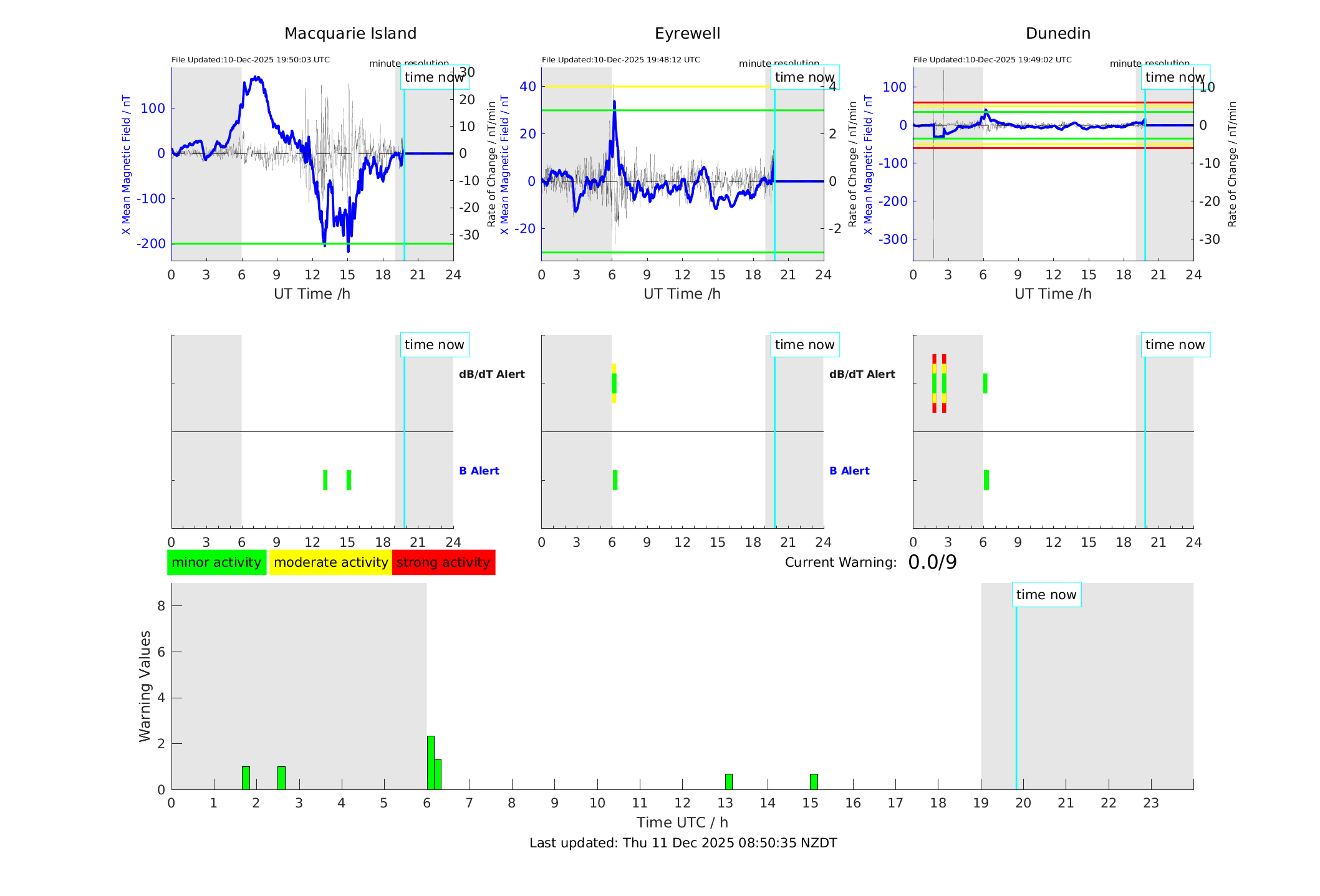Click the Eyerewell File Updated timestamp
The image size is (1320, 896).
pos(620,60)
